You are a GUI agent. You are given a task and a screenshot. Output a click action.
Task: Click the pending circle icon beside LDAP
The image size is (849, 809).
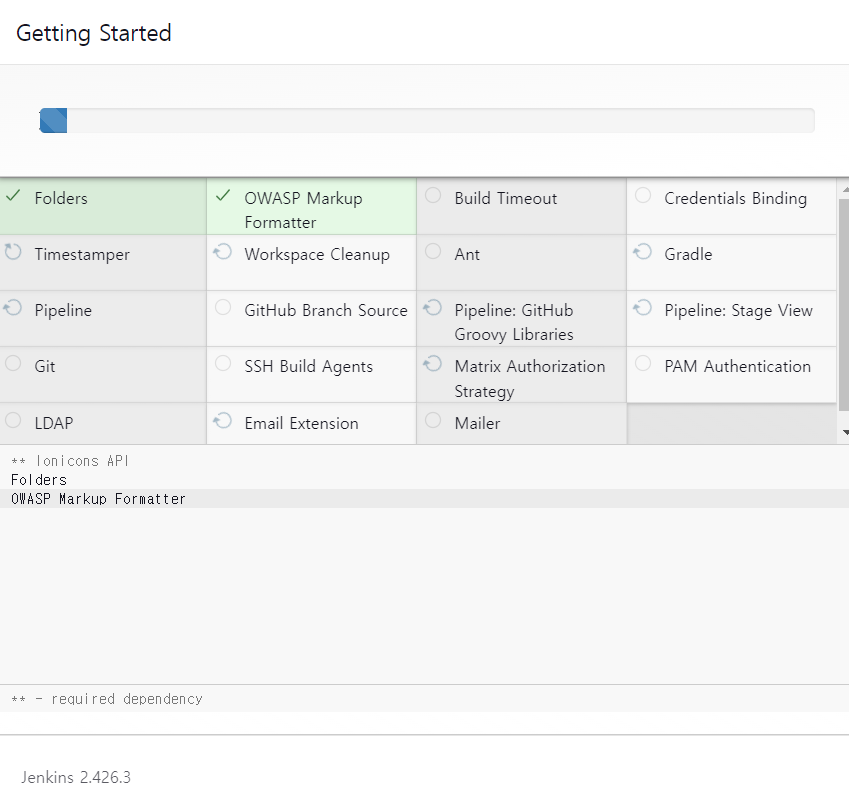(x=13, y=420)
